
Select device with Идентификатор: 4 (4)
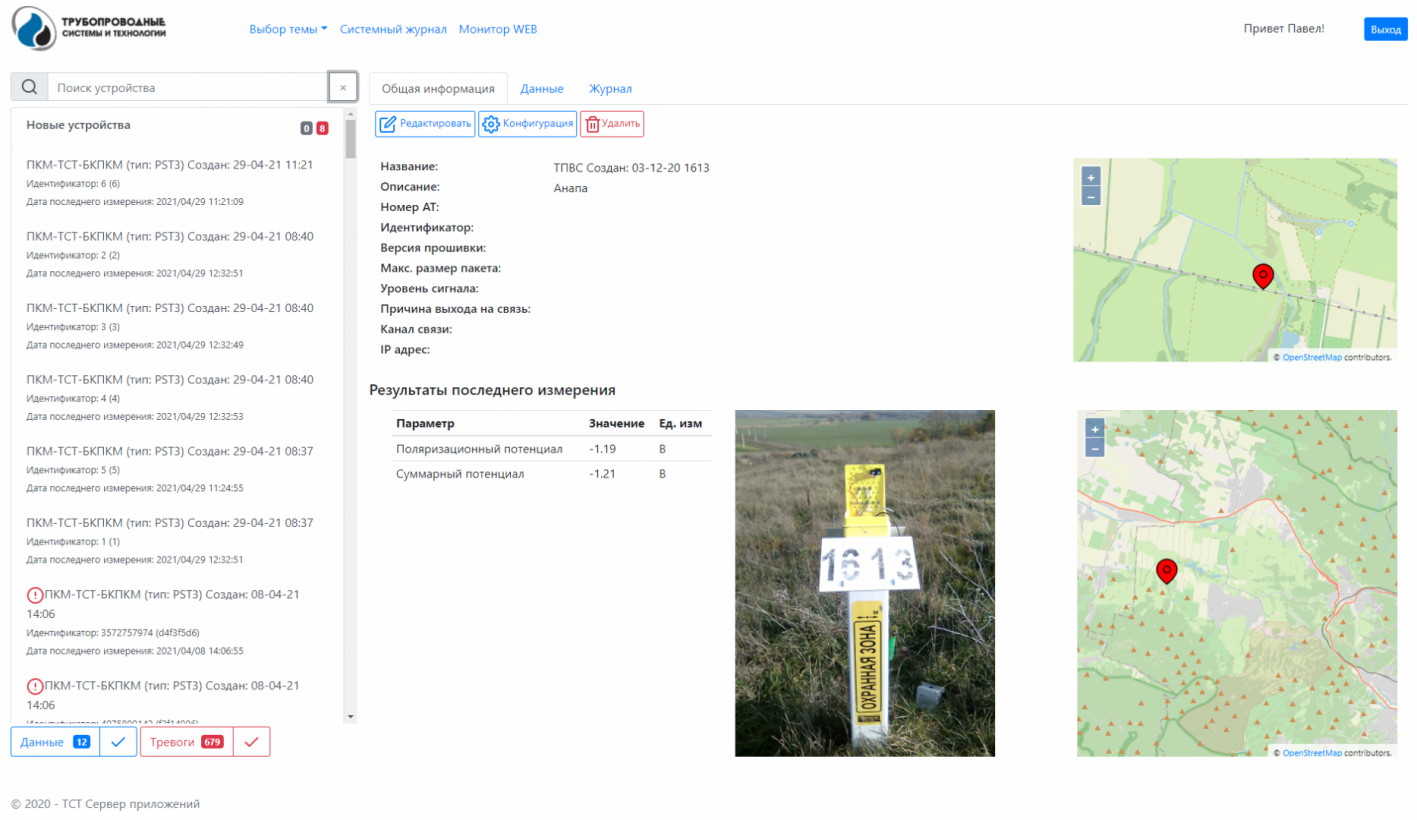(x=178, y=397)
